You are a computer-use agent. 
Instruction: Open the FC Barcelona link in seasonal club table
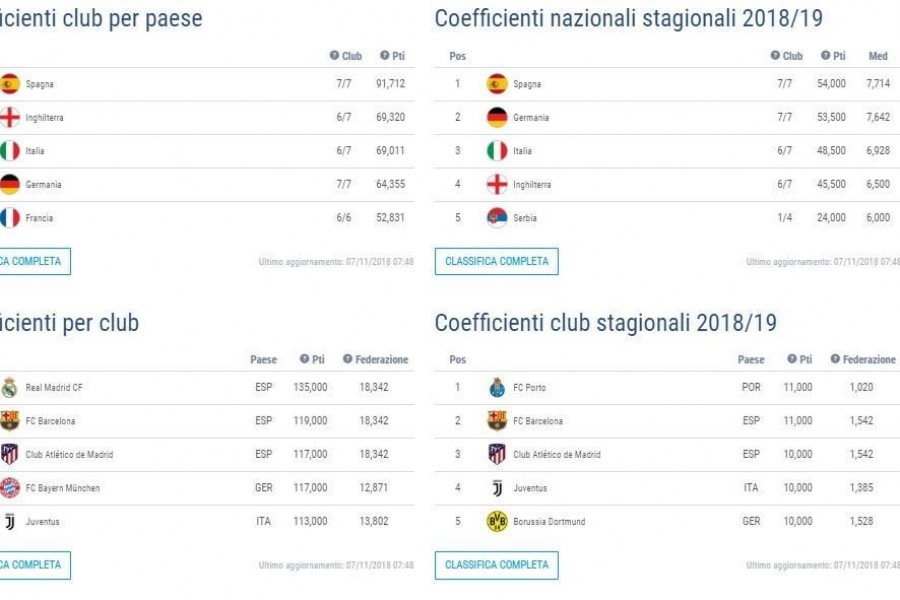[x=538, y=421]
